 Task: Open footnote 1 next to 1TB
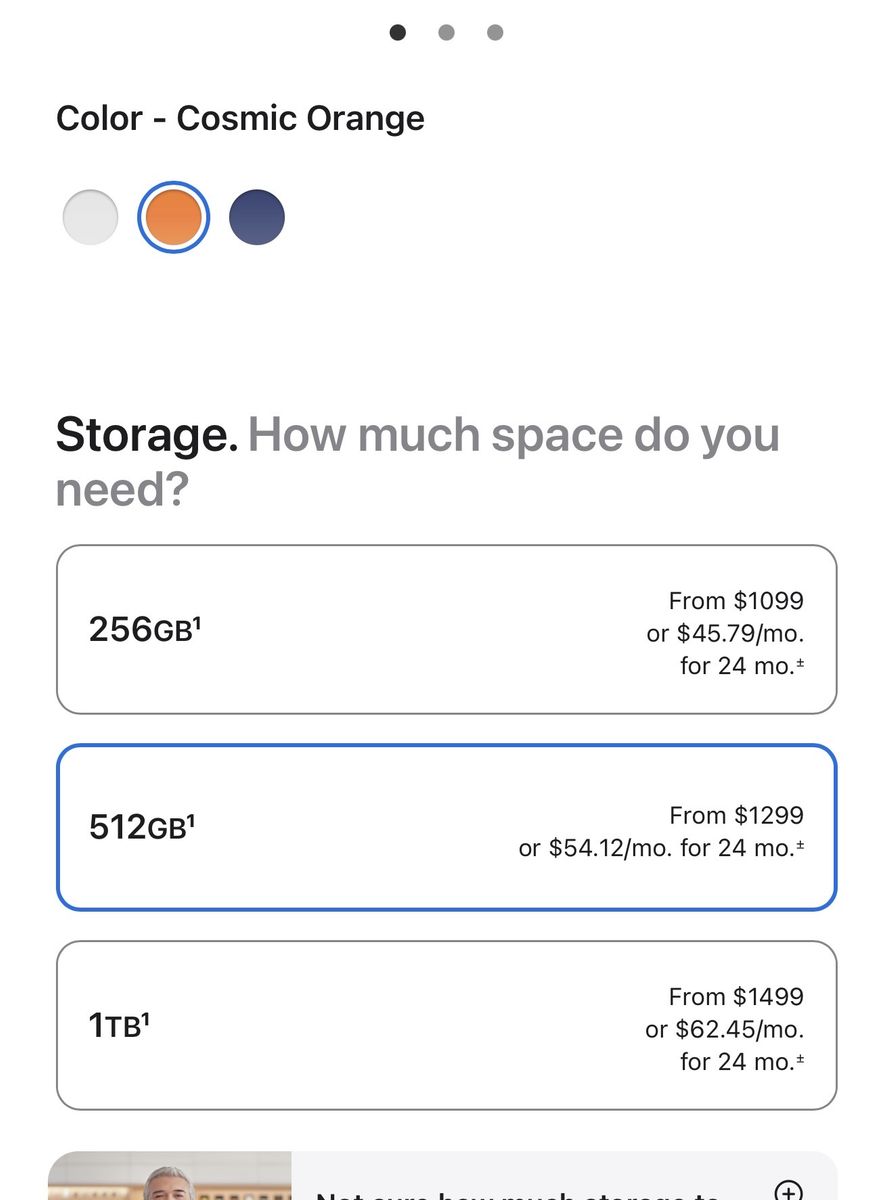pyautogui.click(x=145, y=1017)
